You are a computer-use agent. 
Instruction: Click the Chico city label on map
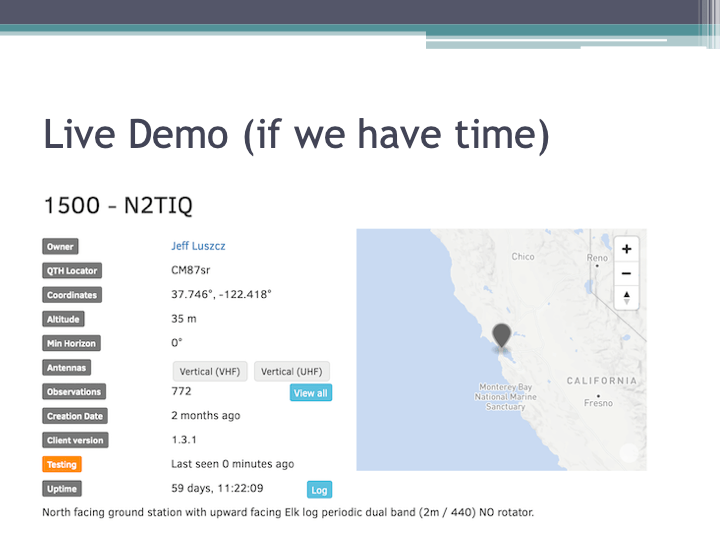[x=523, y=257]
